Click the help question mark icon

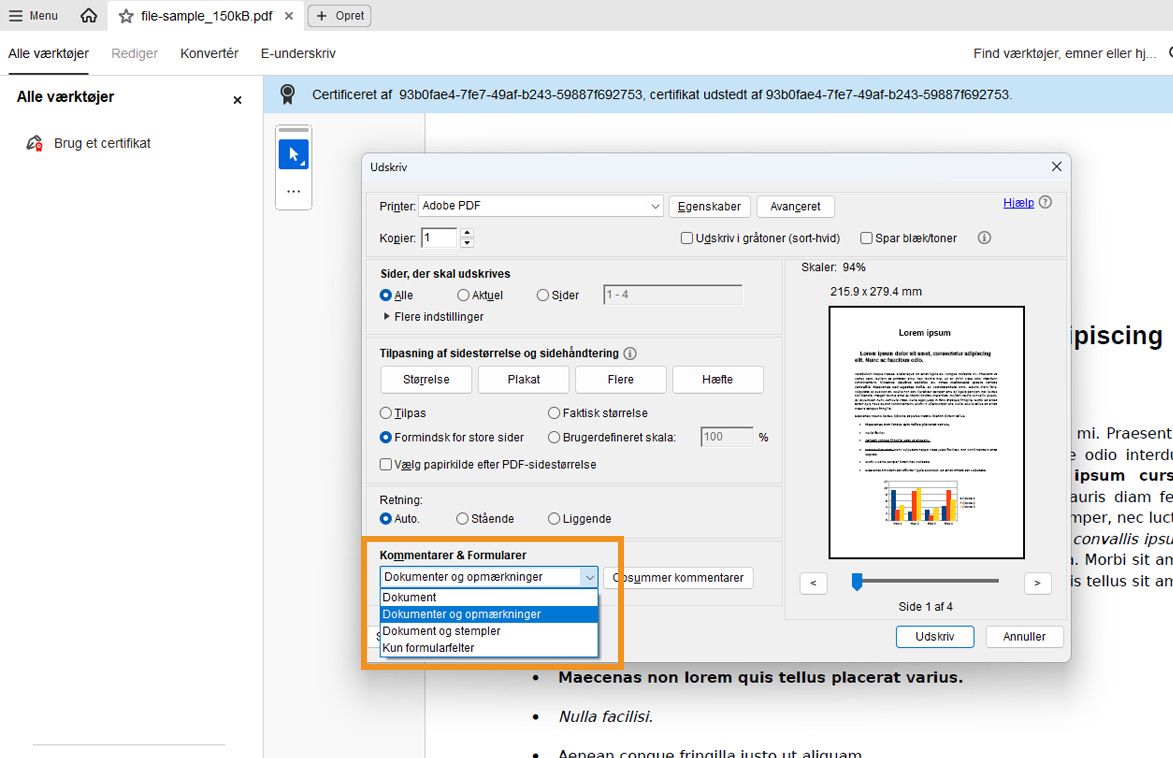pyautogui.click(x=1045, y=202)
